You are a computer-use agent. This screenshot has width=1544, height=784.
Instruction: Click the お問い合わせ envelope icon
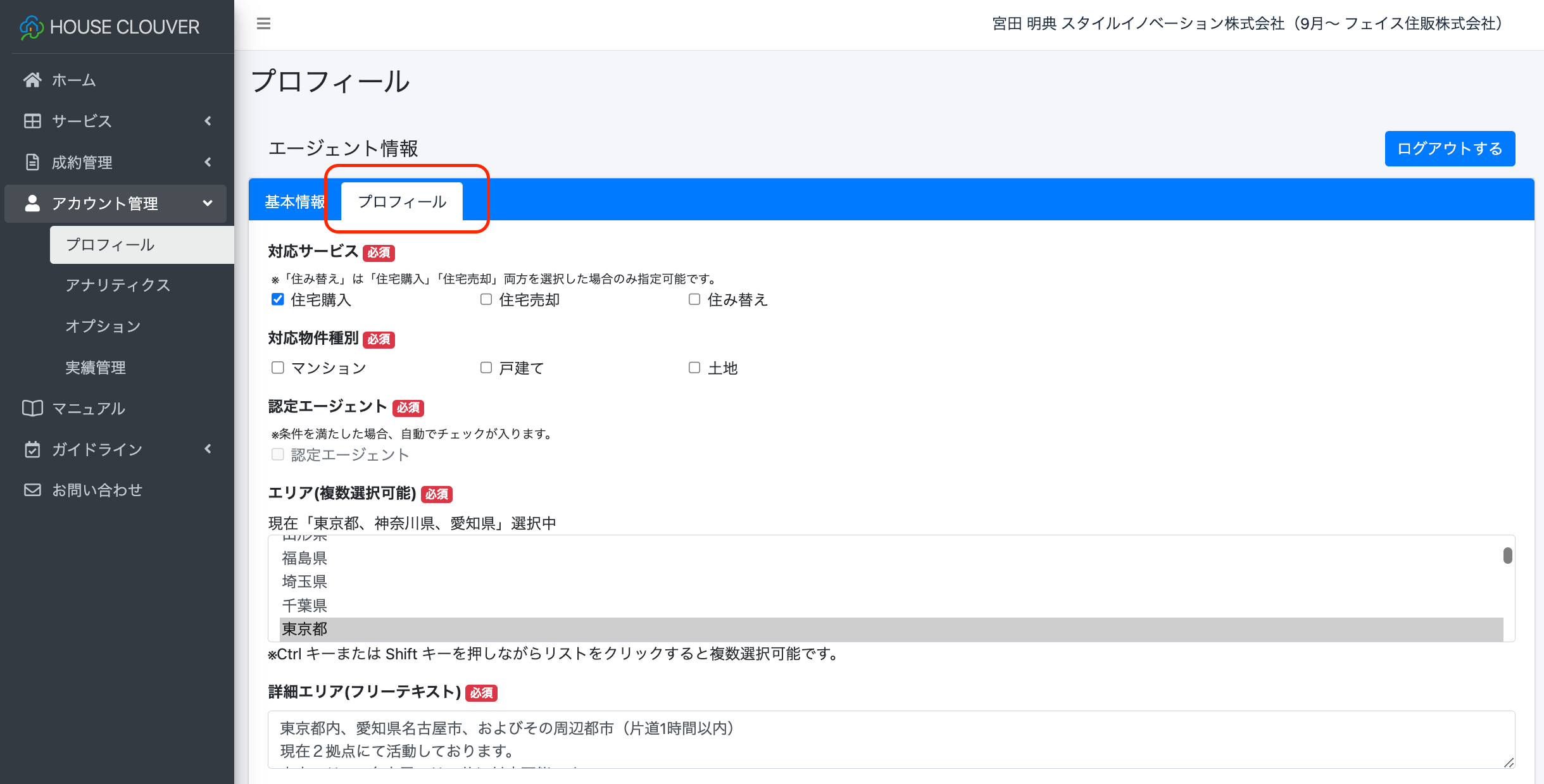[x=32, y=490]
